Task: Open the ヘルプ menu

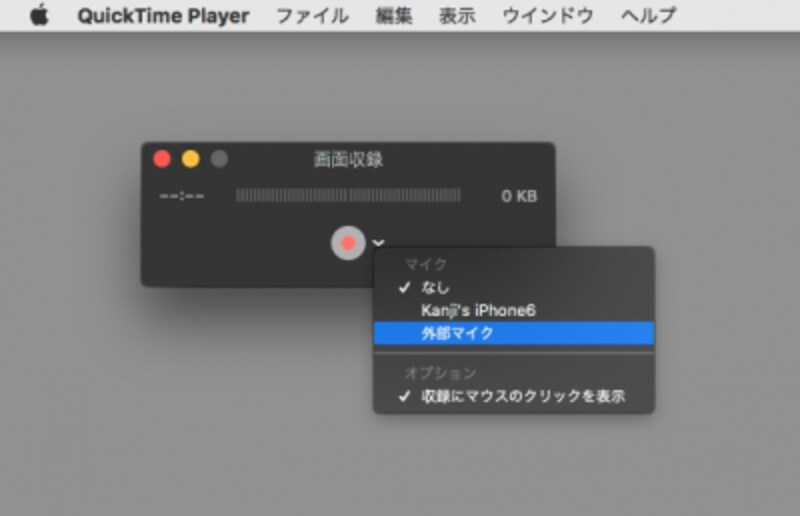Action: click(x=648, y=16)
